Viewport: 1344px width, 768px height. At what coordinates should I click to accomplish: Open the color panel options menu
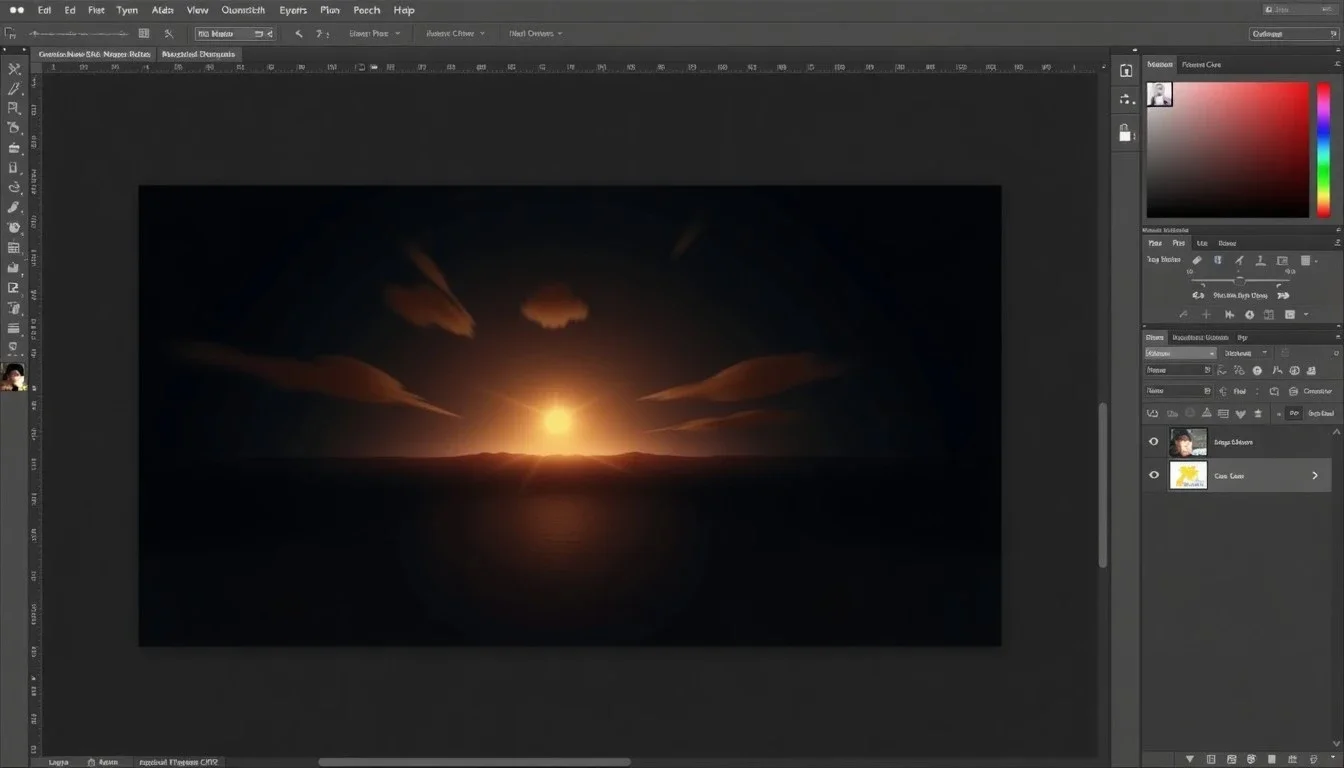1337,64
